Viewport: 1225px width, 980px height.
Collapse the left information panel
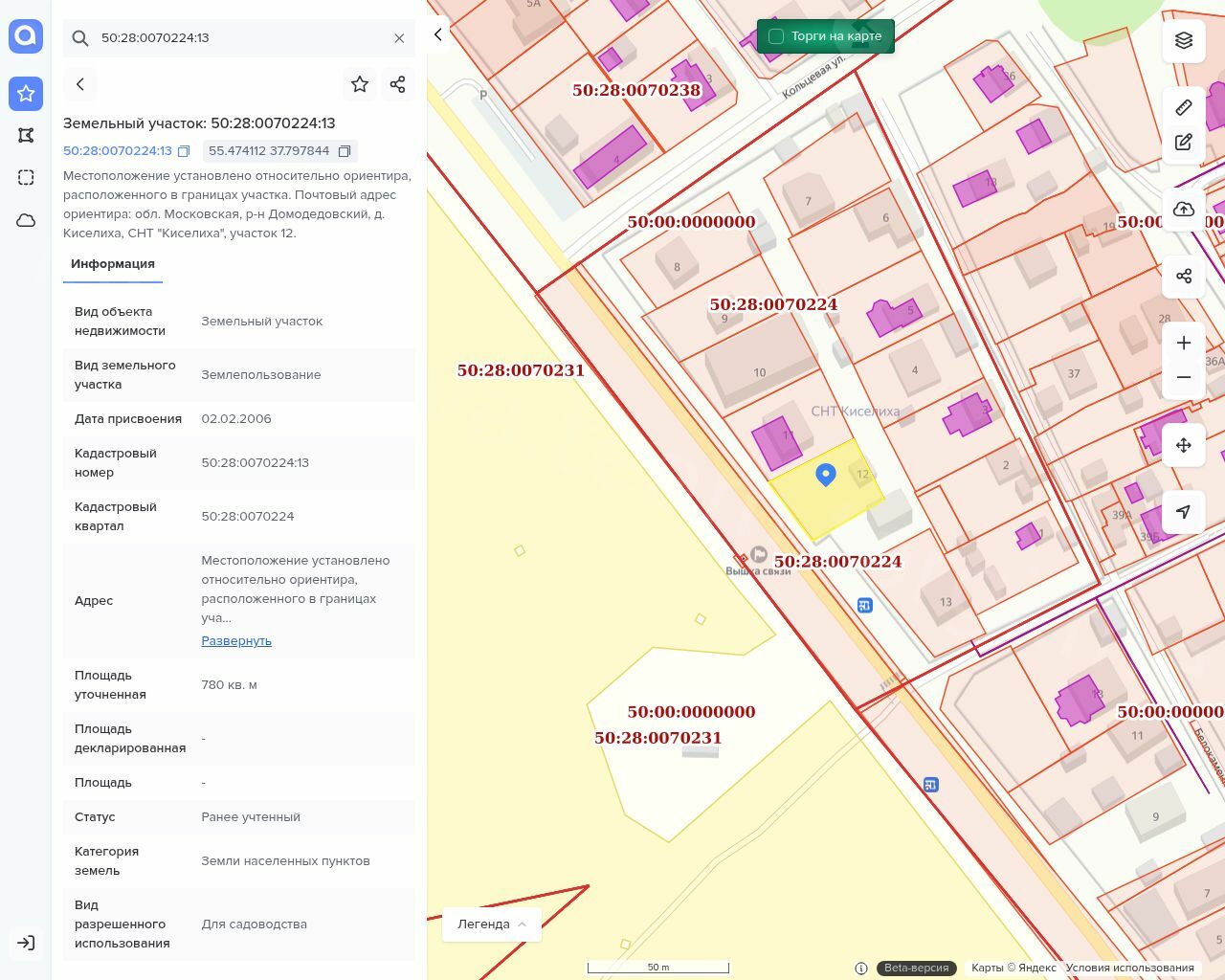click(438, 34)
